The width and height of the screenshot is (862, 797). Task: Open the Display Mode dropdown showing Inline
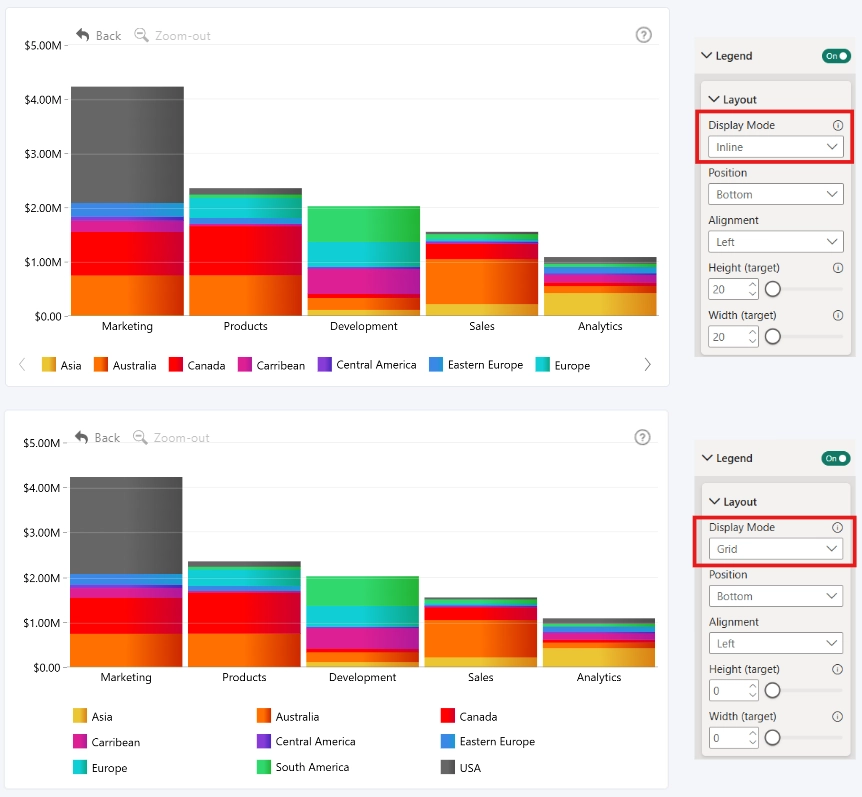(776, 147)
